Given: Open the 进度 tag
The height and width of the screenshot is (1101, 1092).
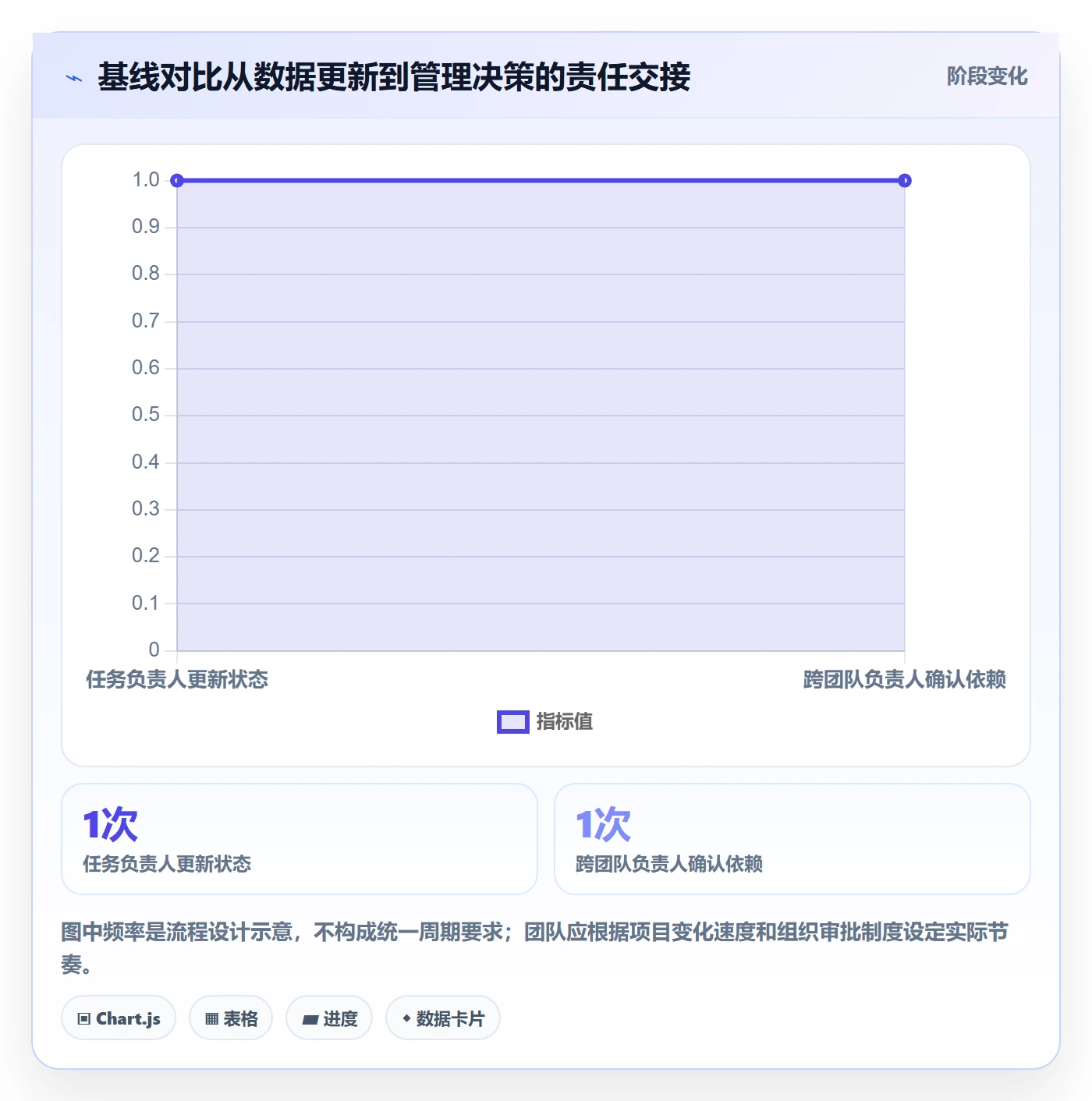Looking at the screenshot, I should 329,1018.
